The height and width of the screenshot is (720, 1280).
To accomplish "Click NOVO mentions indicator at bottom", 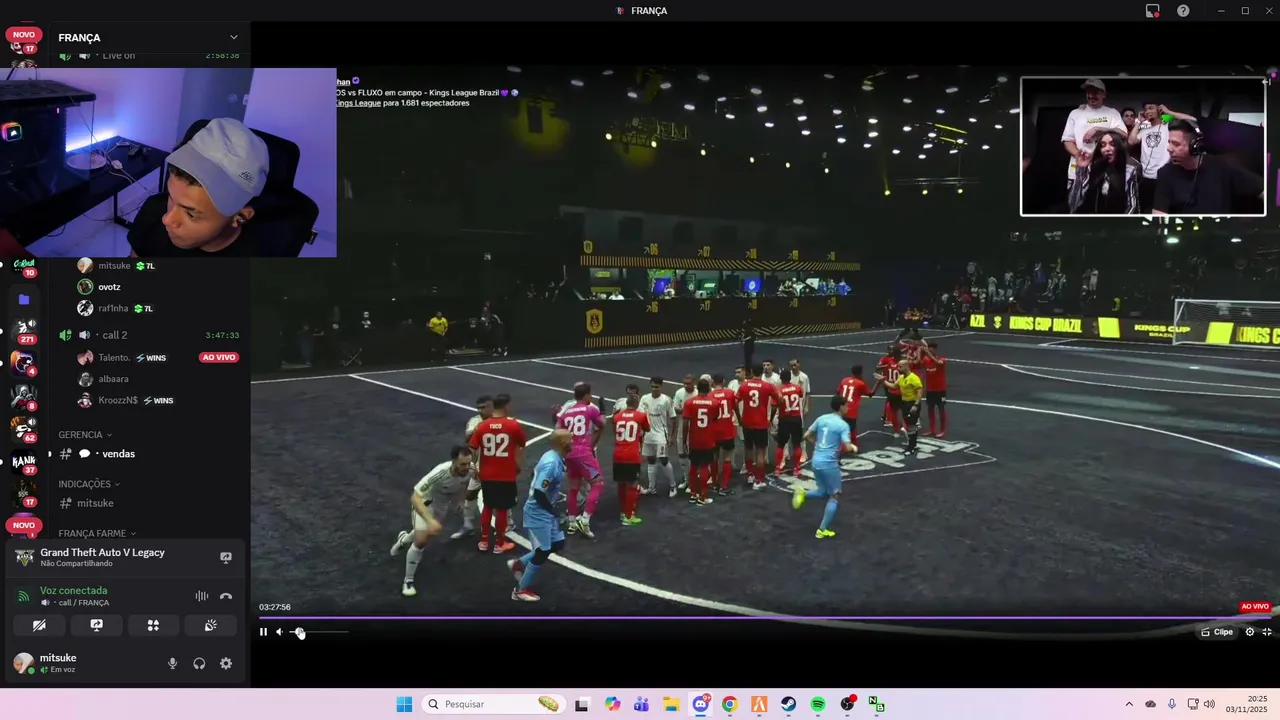I will (24, 525).
